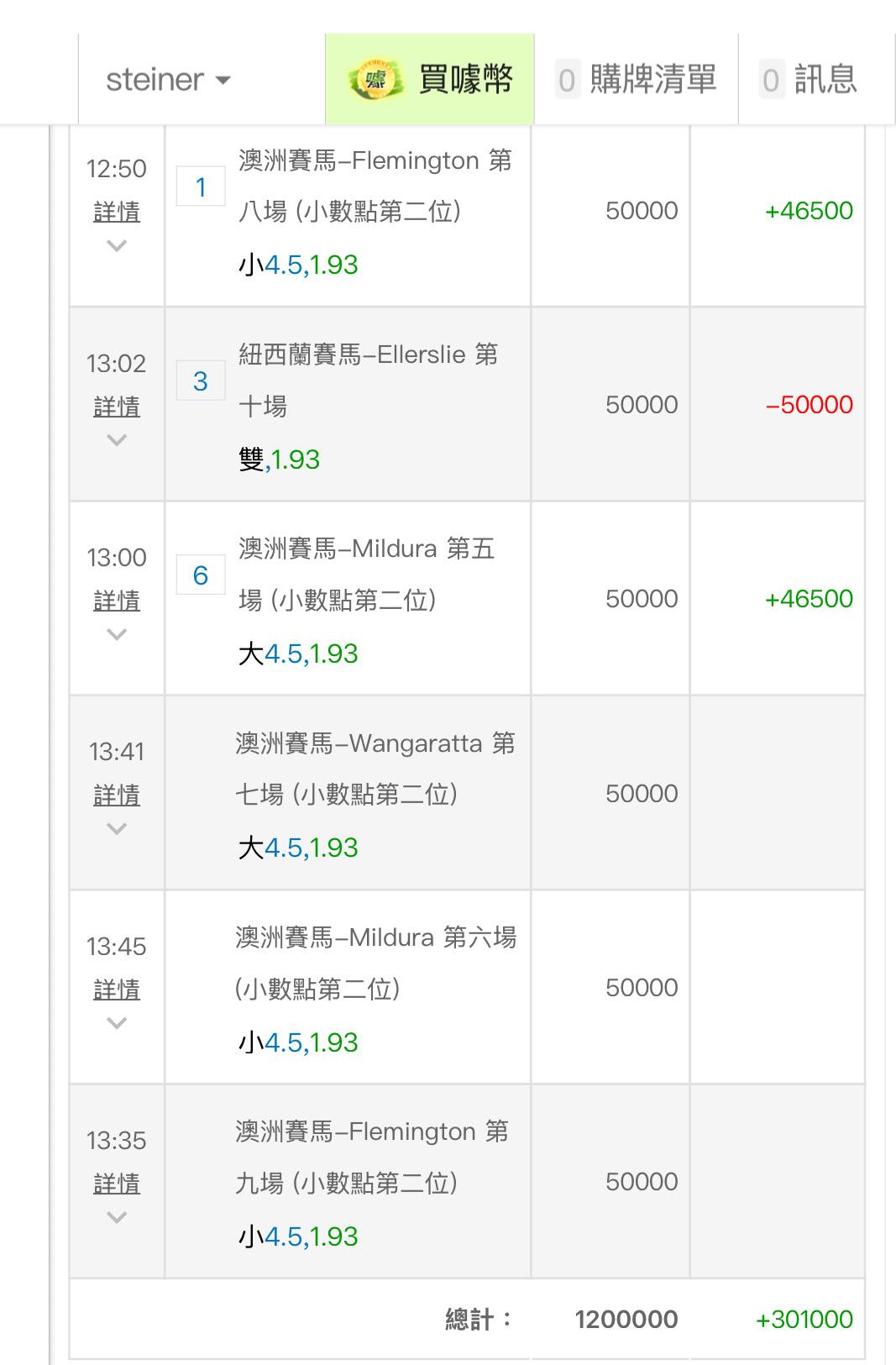Click 詳情 link for the 13:41 bet
The image size is (896, 1365).
[117, 795]
